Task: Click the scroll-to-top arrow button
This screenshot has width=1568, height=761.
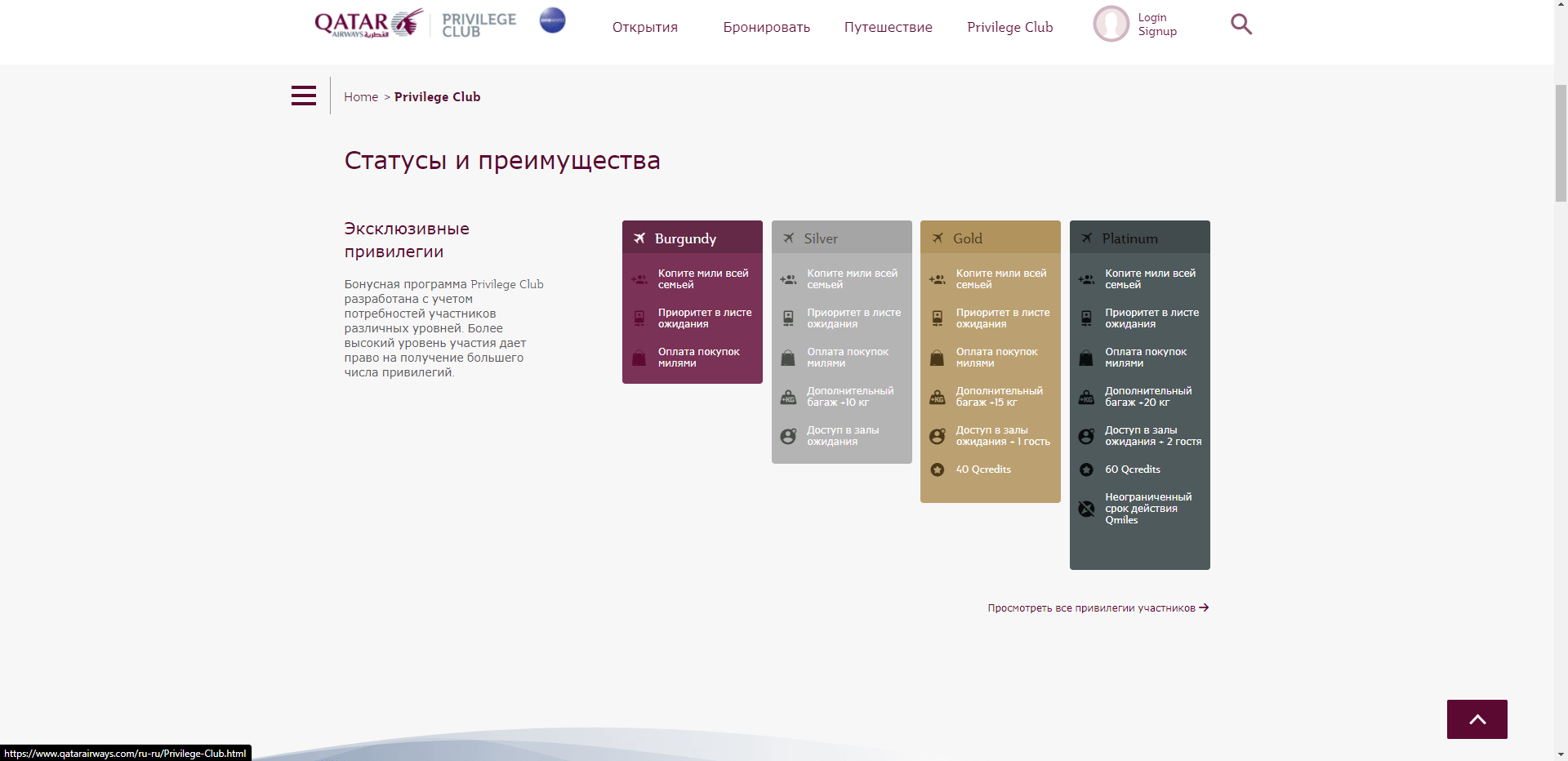Action: pos(1477,719)
